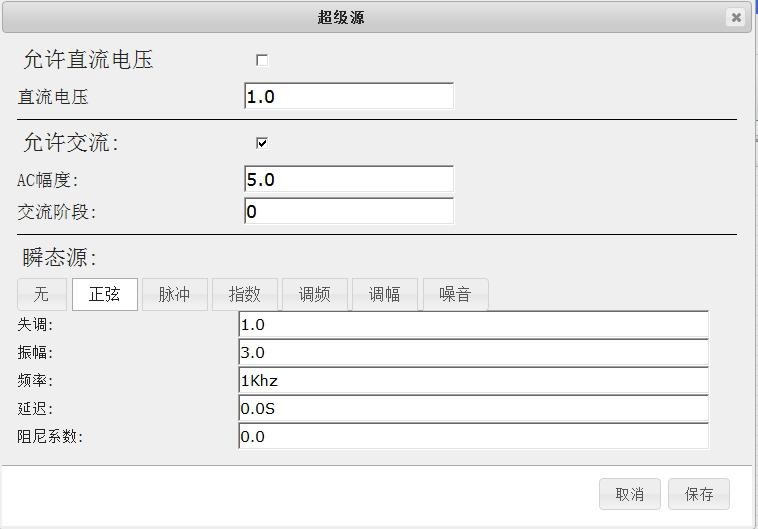Click the 阻尼系数 label
The height and width of the screenshot is (529, 758).
coord(50,437)
